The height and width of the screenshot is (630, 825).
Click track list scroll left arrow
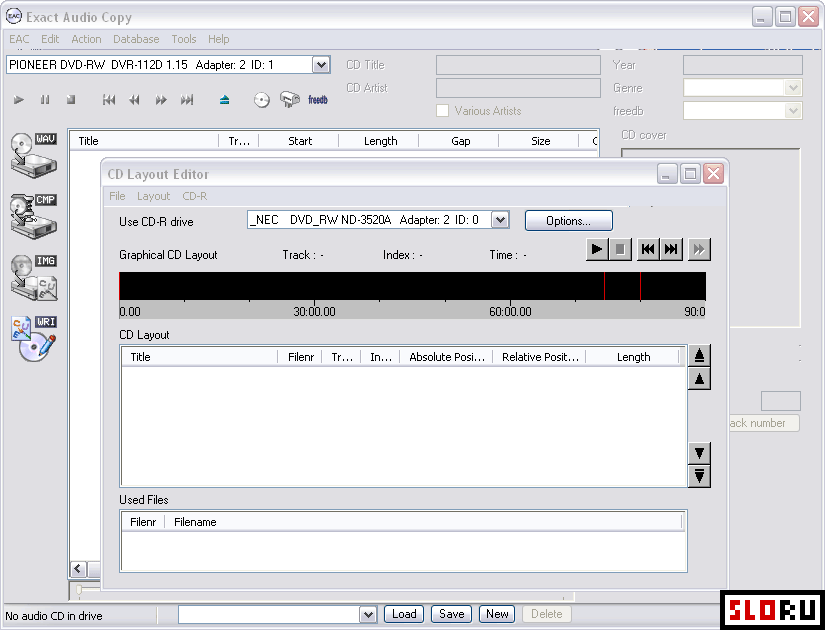tap(79, 569)
